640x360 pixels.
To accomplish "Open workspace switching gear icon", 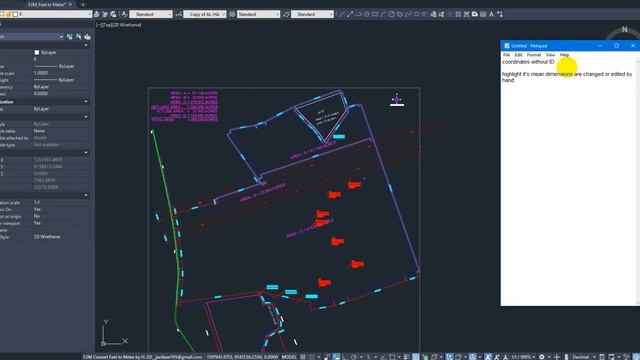I will click(x=542, y=357).
